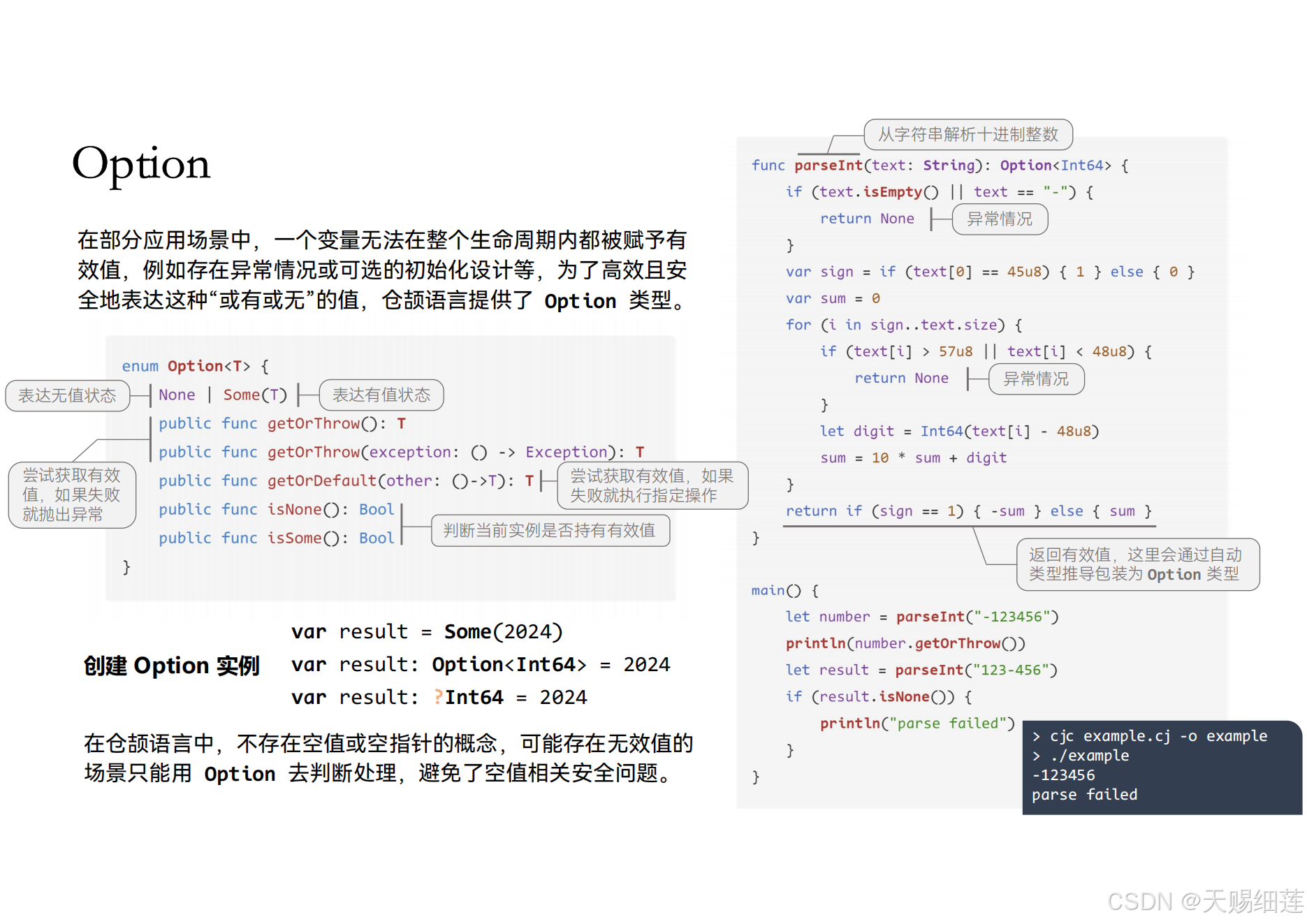This screenshot has height=924, width=1307.
Task: Click the 'func parseInt(text: String)' signature line
Action: click(940, 166)
